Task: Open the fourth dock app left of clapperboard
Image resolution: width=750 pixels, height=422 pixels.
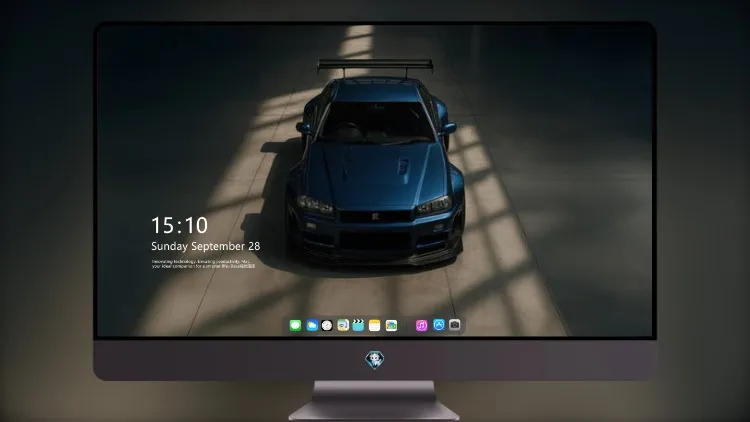Action: click(x=342, y=326)
